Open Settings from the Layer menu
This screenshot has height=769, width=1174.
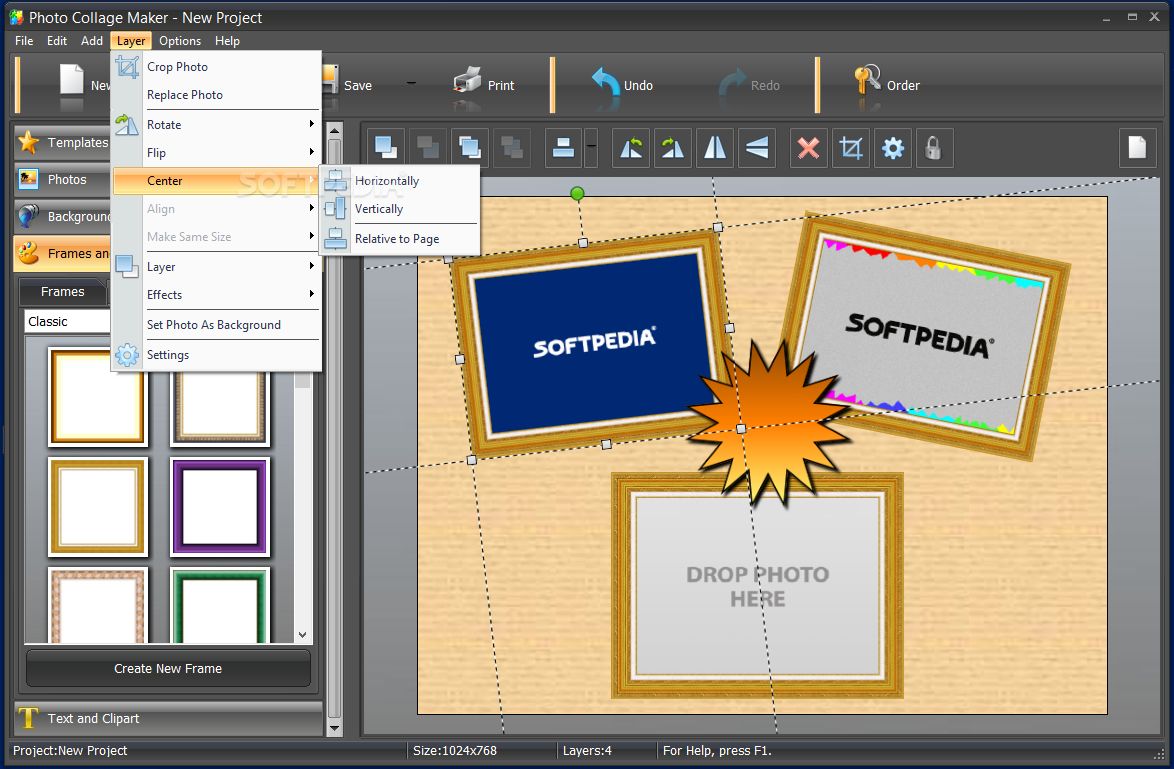tap(216, 354)
